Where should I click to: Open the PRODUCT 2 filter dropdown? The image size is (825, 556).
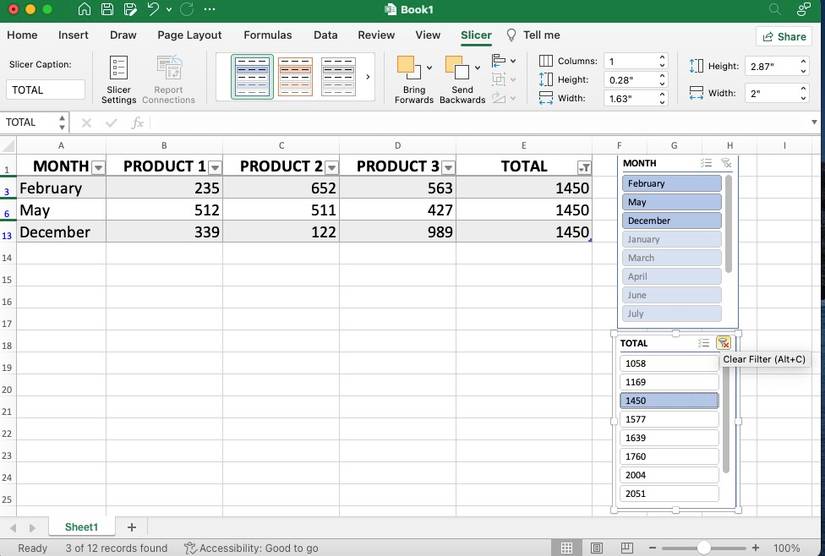pyautogui.click(x=331, y=167)
